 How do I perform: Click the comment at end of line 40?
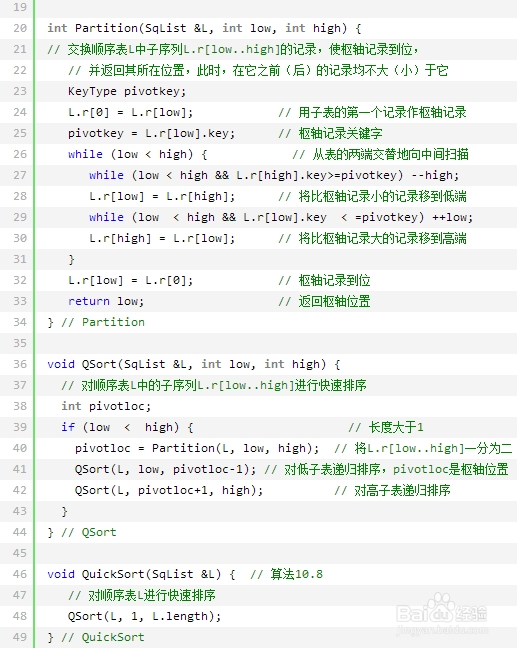tap(423, 448)
